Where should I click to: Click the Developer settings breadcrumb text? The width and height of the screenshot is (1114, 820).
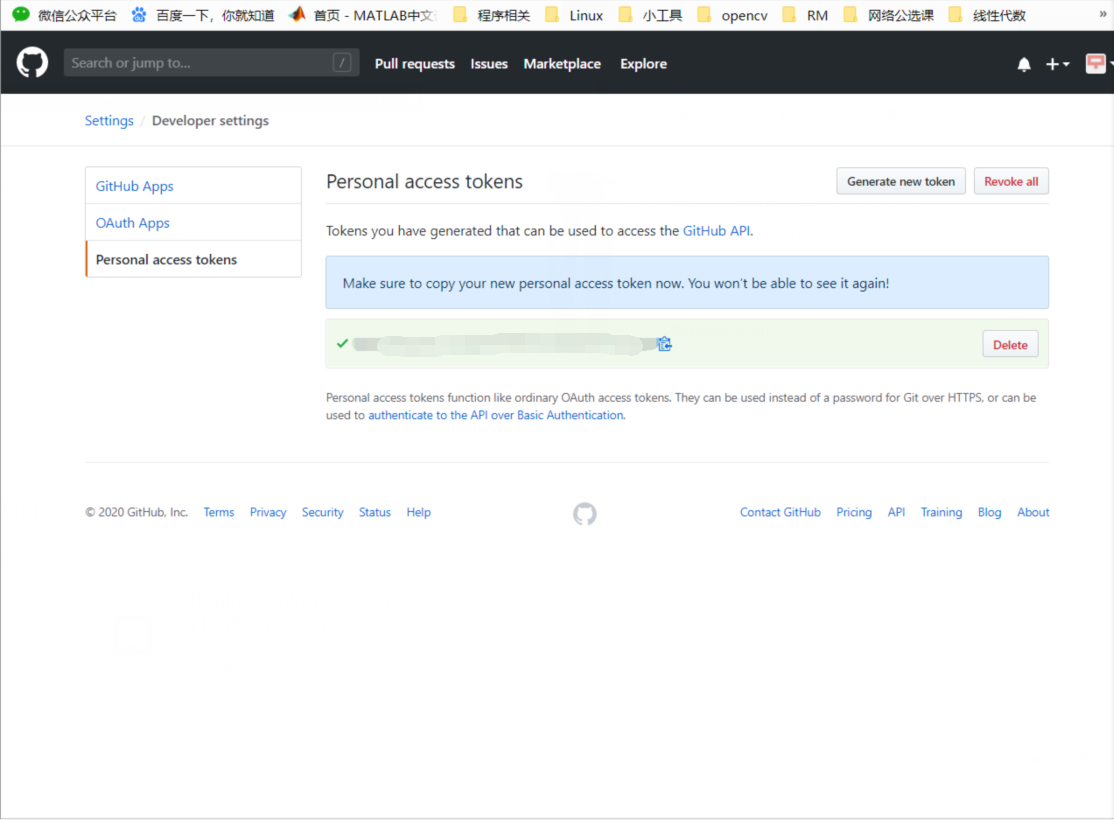(210, 121)
